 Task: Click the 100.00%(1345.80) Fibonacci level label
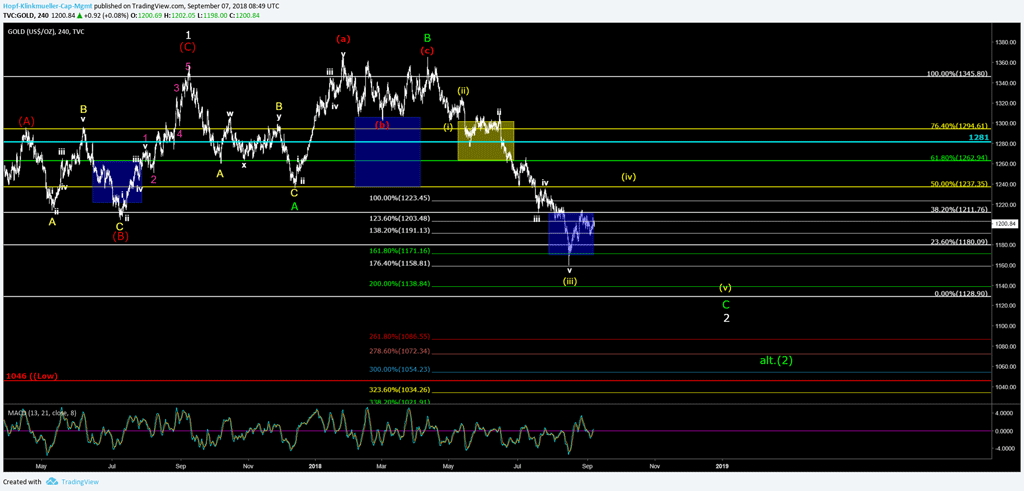958,74
